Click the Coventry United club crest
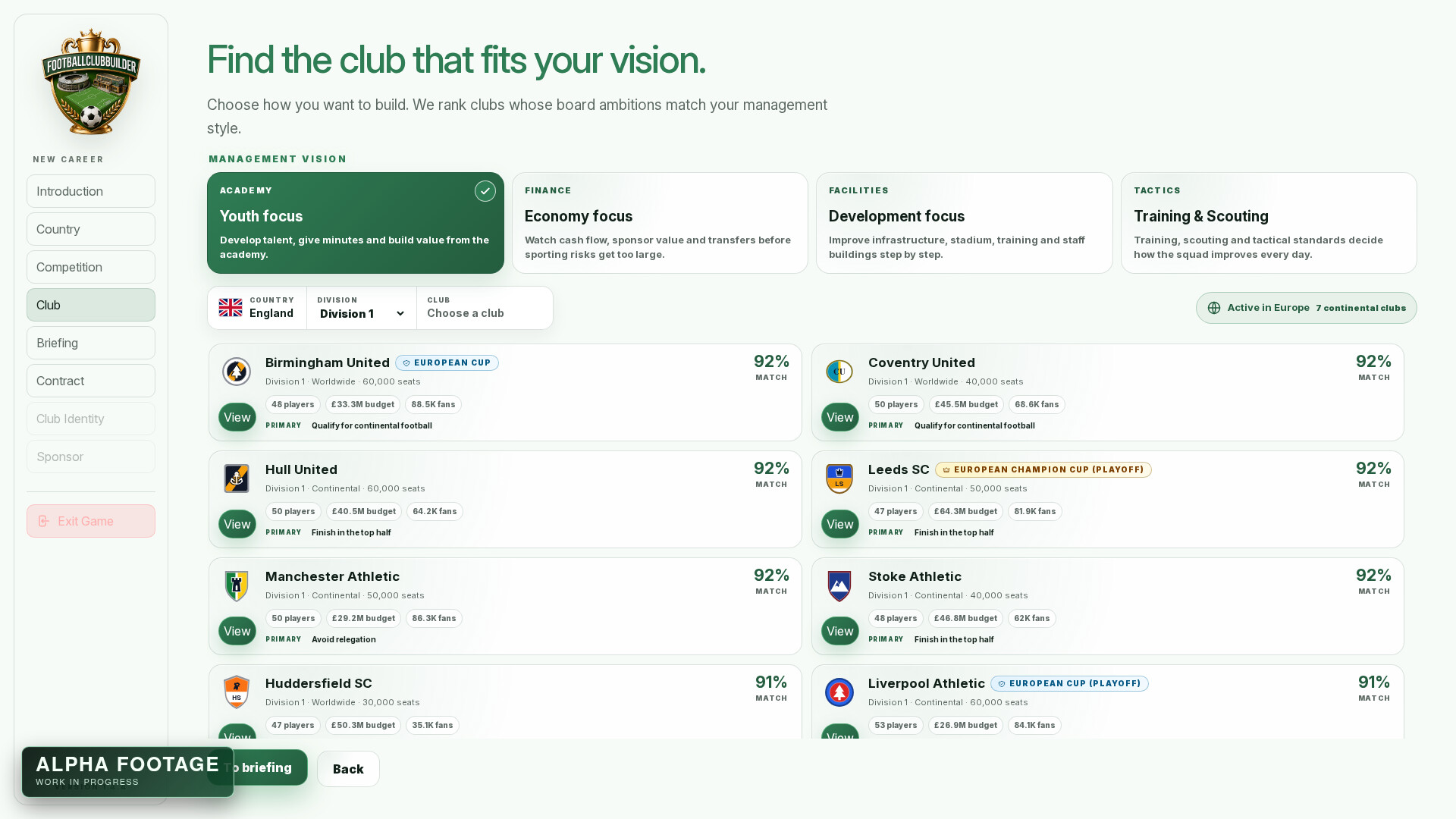Image resolution: width=1456 pixels, height=819 pixels. pos(839,372)
